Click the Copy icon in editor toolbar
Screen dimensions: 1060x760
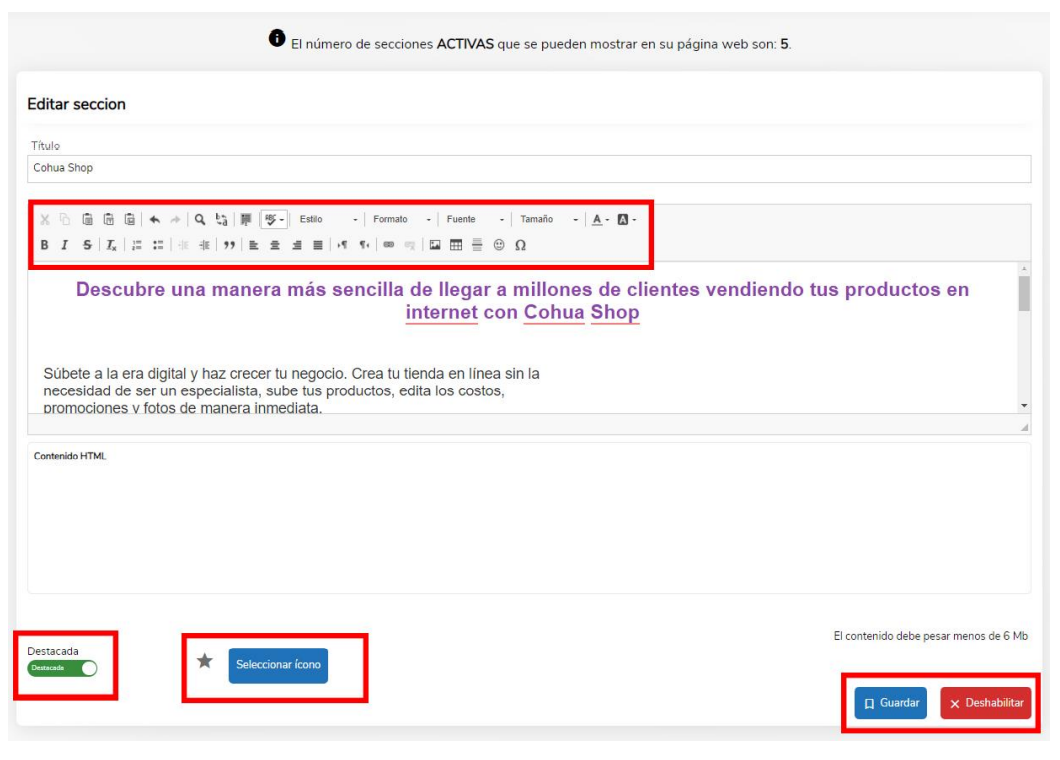point(65,219)
